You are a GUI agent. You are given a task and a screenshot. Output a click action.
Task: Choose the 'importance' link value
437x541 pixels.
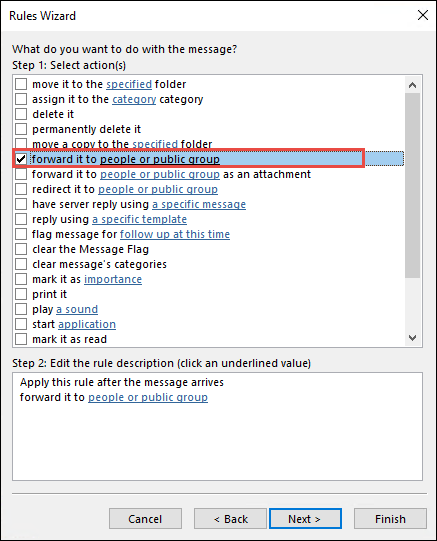click(113, 279)
